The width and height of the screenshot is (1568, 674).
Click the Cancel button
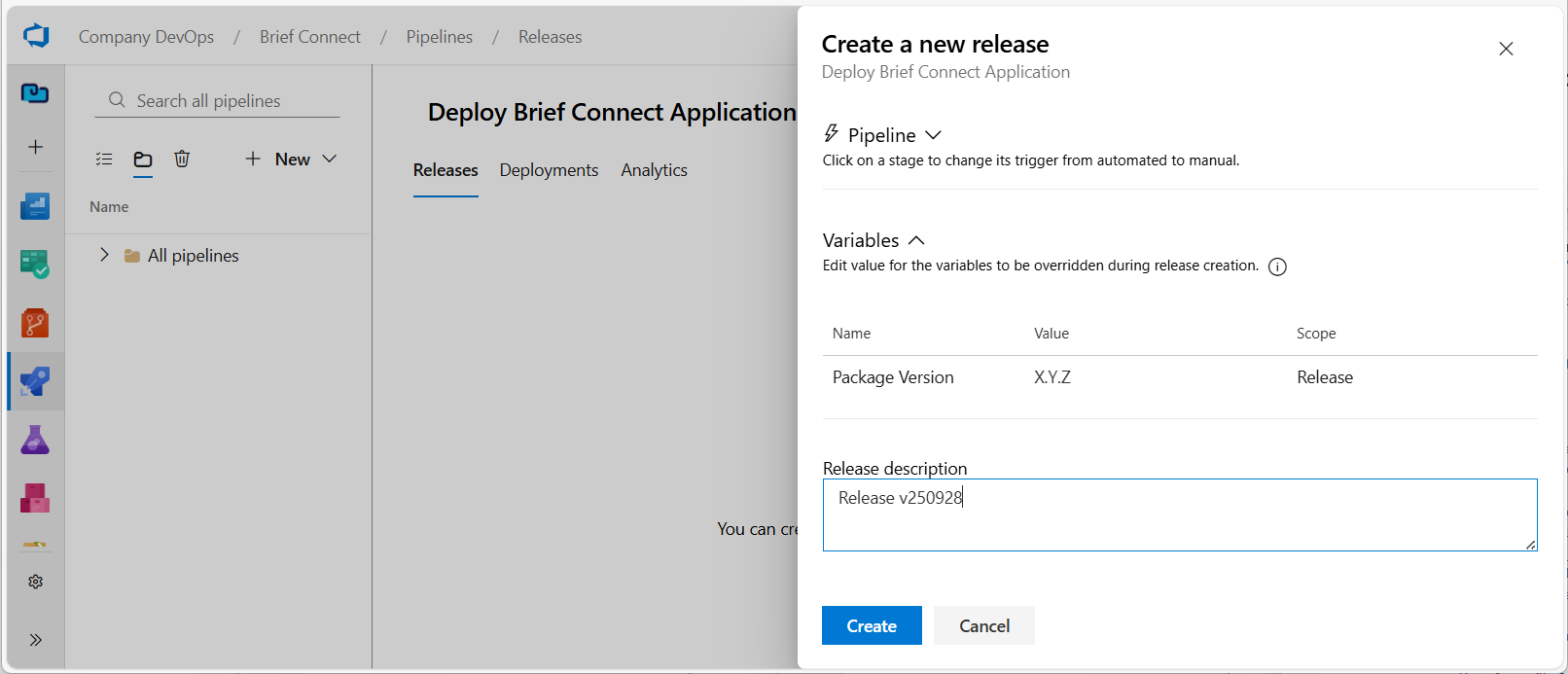click(983, 625)
